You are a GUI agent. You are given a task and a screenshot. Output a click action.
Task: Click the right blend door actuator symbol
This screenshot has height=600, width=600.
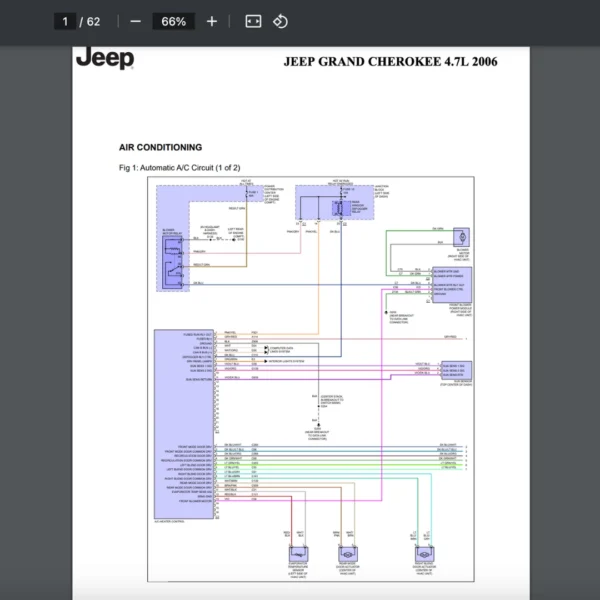point(424,553)
